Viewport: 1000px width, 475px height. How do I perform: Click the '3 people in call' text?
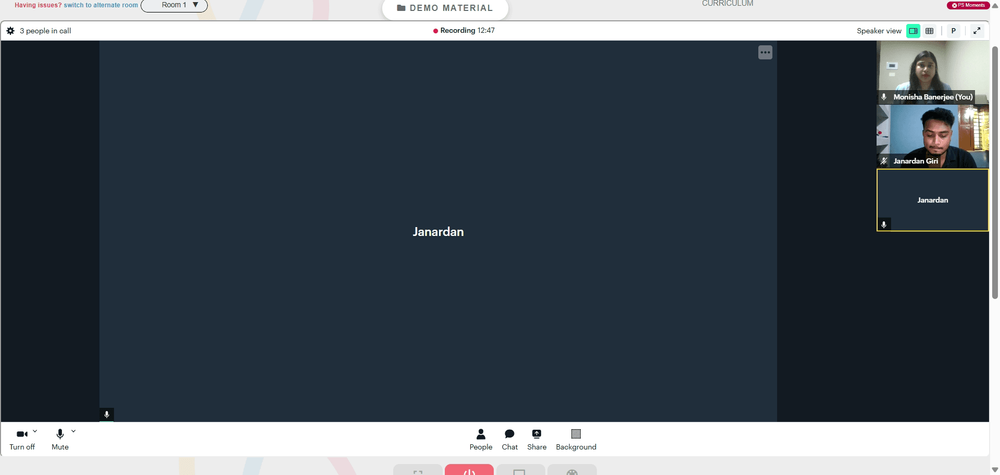click(x=45, y=31)
